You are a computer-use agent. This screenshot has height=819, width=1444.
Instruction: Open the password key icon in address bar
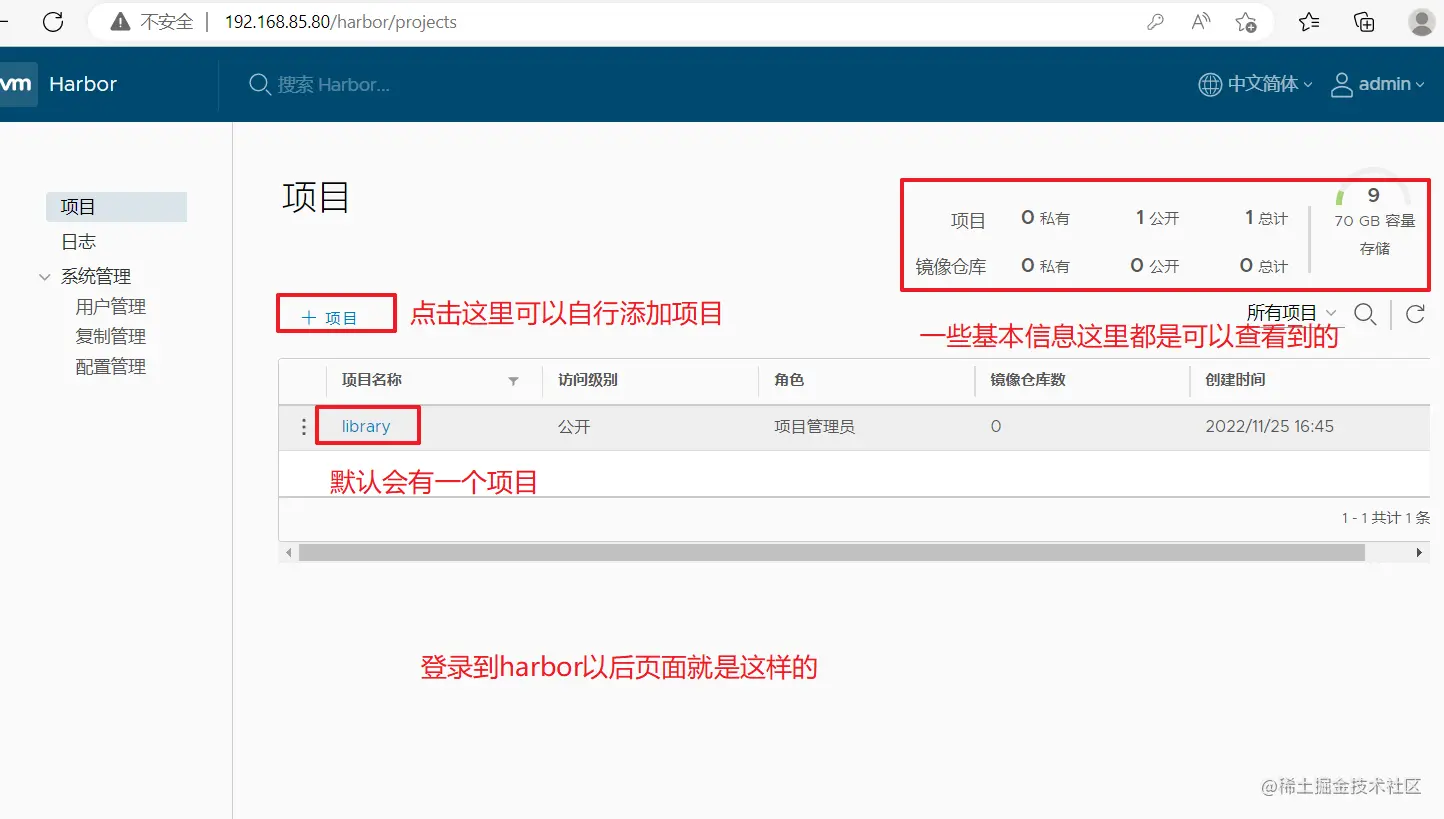click(x=1155, y=22)
